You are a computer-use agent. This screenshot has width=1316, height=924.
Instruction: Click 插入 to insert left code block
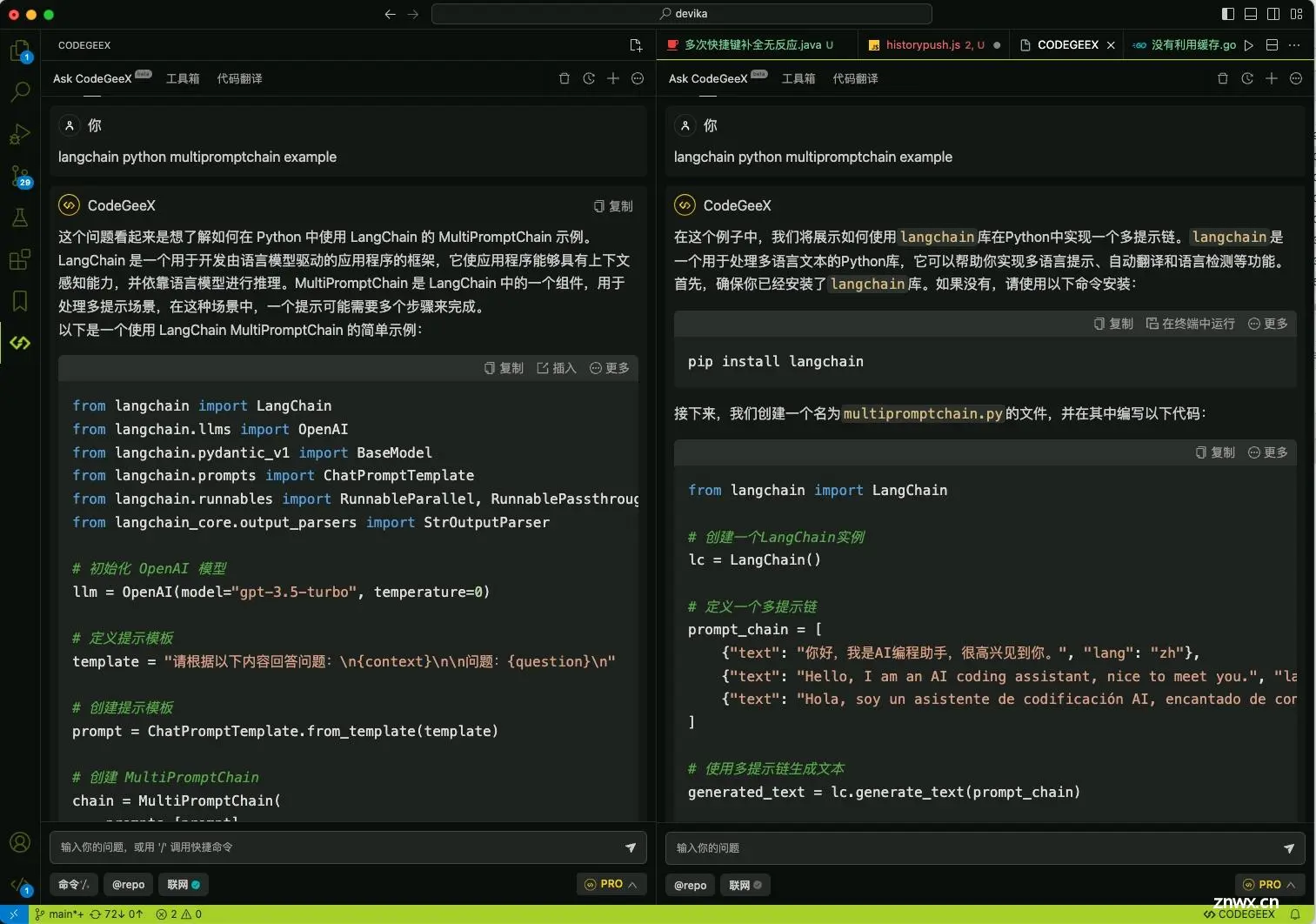pos(557,368)
